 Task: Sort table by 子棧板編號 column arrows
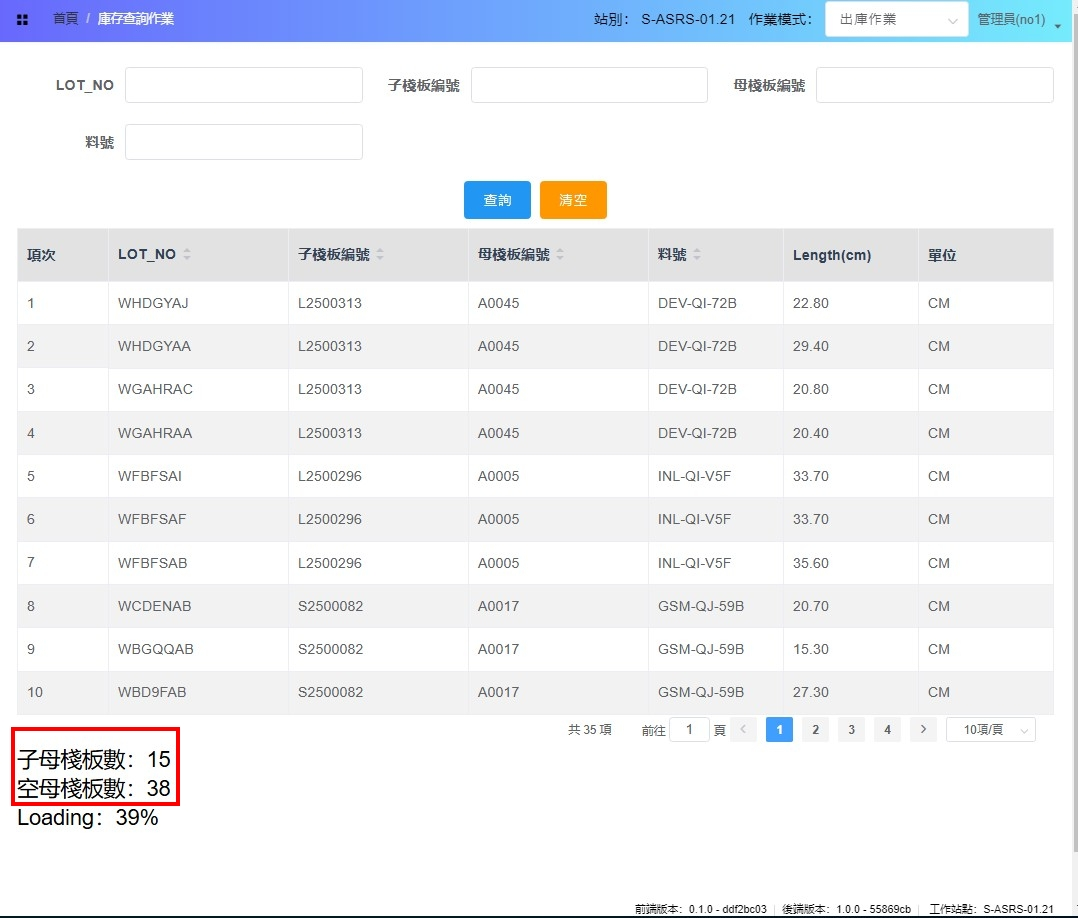pyautogui.click(x=380, y=254)
